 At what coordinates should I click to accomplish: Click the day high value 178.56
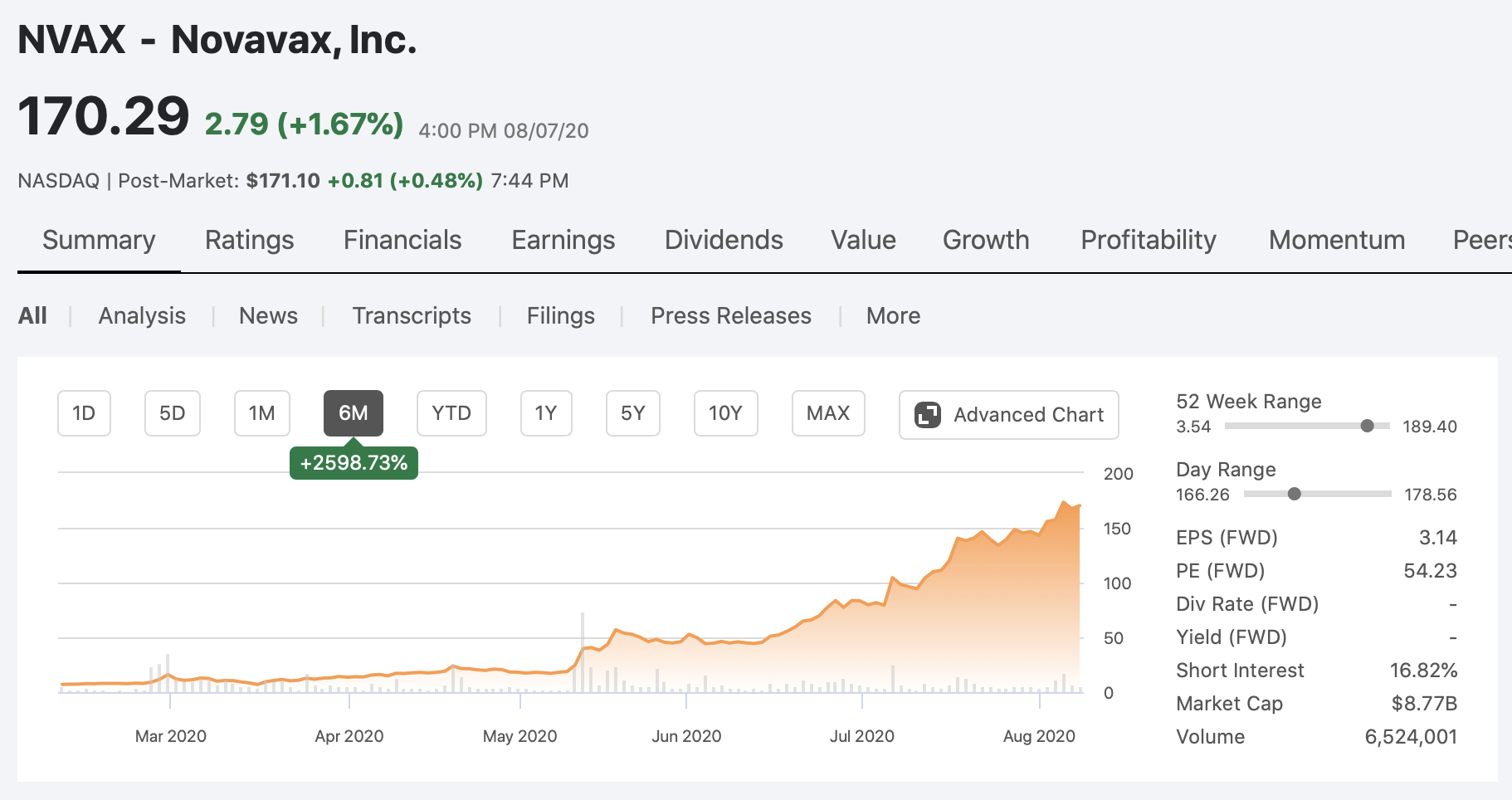(1431, 494)
